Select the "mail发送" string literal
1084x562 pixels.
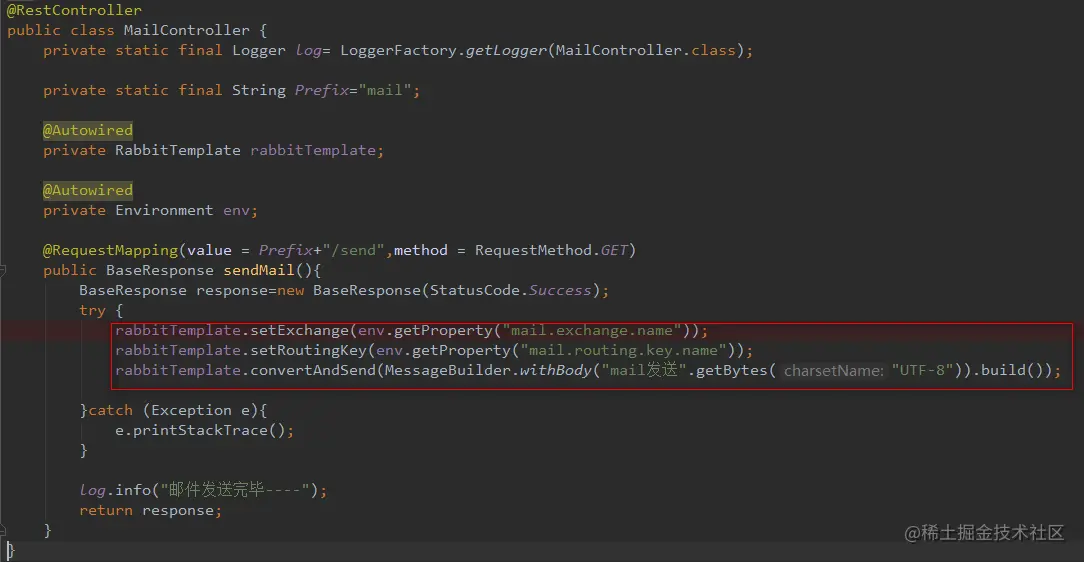coord(644,371)
